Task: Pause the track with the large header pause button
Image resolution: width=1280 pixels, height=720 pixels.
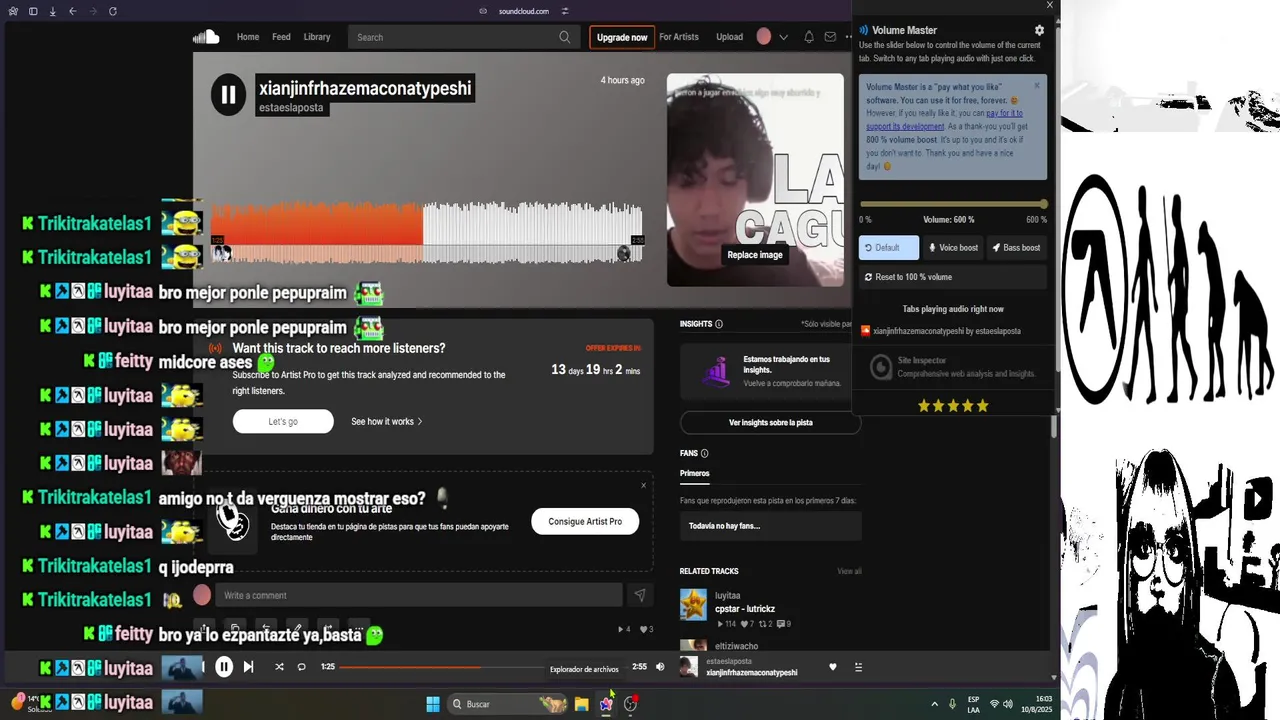Action: (228, 95)
